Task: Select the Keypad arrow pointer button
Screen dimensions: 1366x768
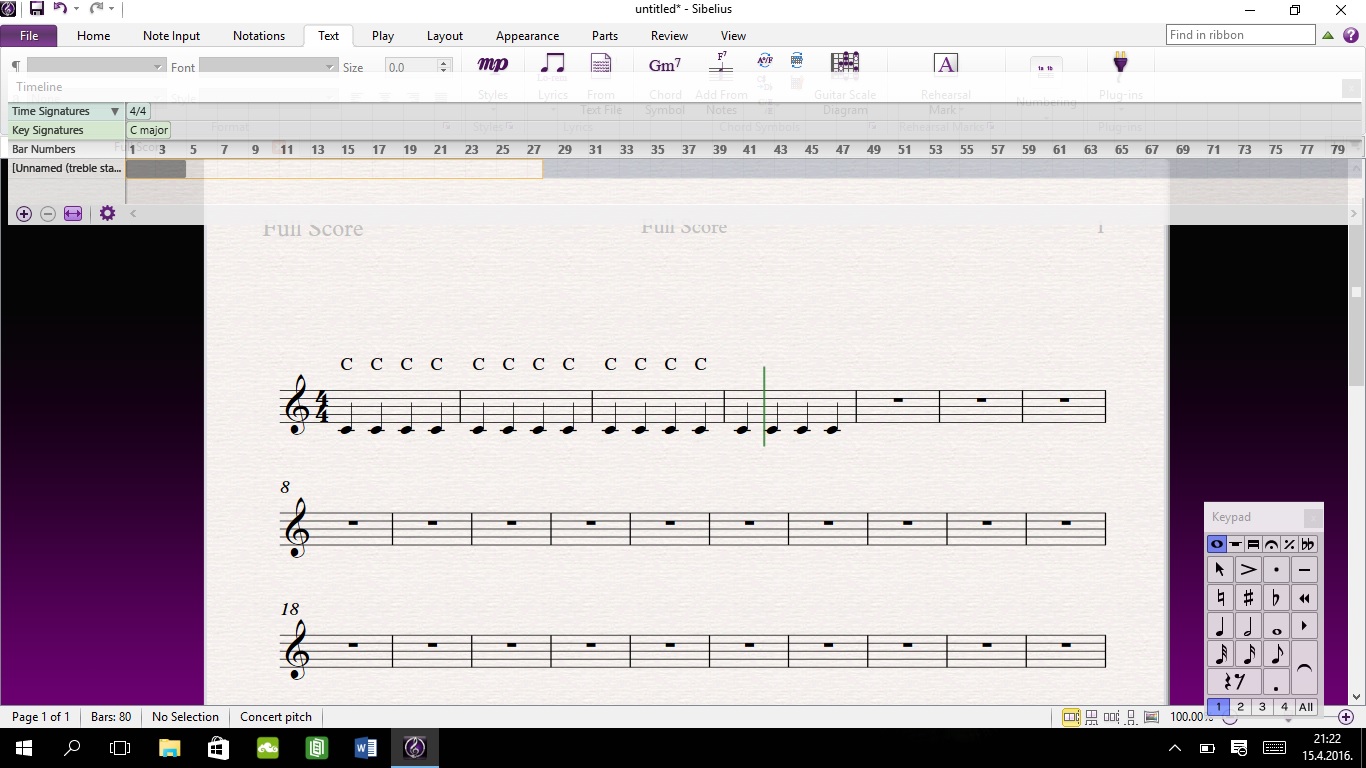Action: click(x=1220, y=570)
